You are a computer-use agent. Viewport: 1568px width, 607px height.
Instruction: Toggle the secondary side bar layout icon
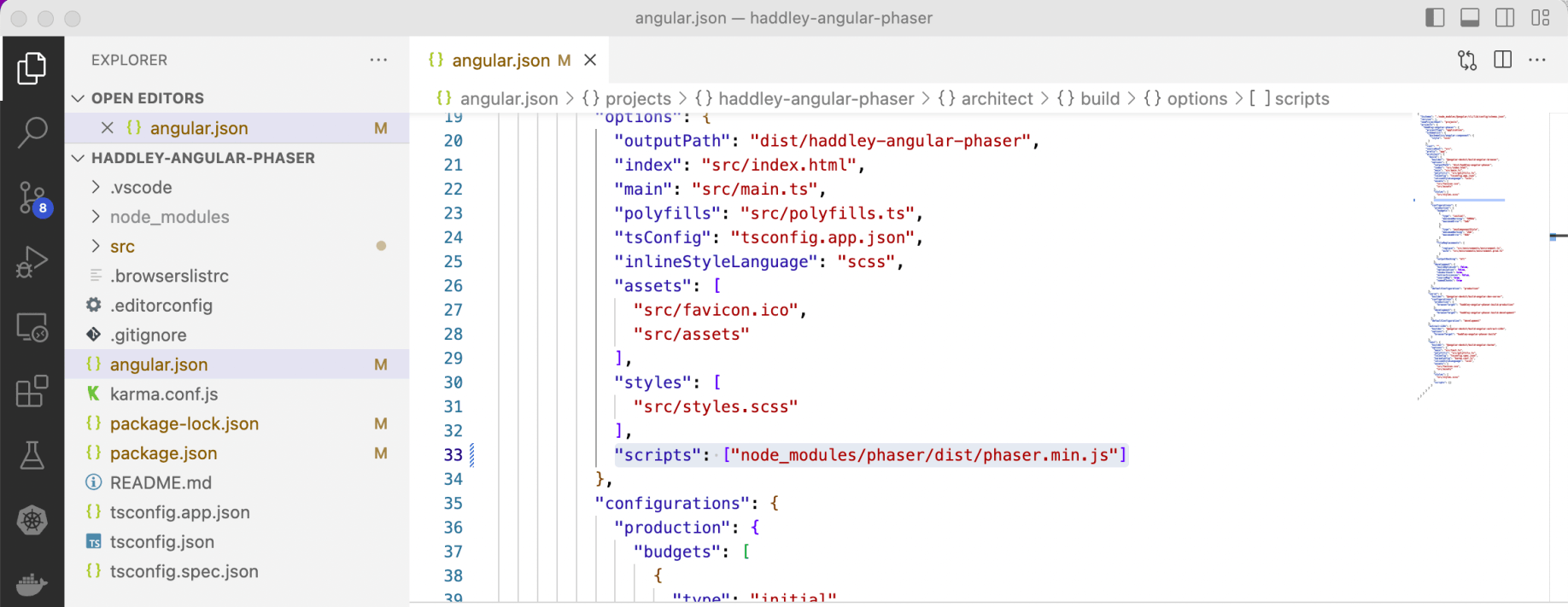click(x=1505, y=17)
